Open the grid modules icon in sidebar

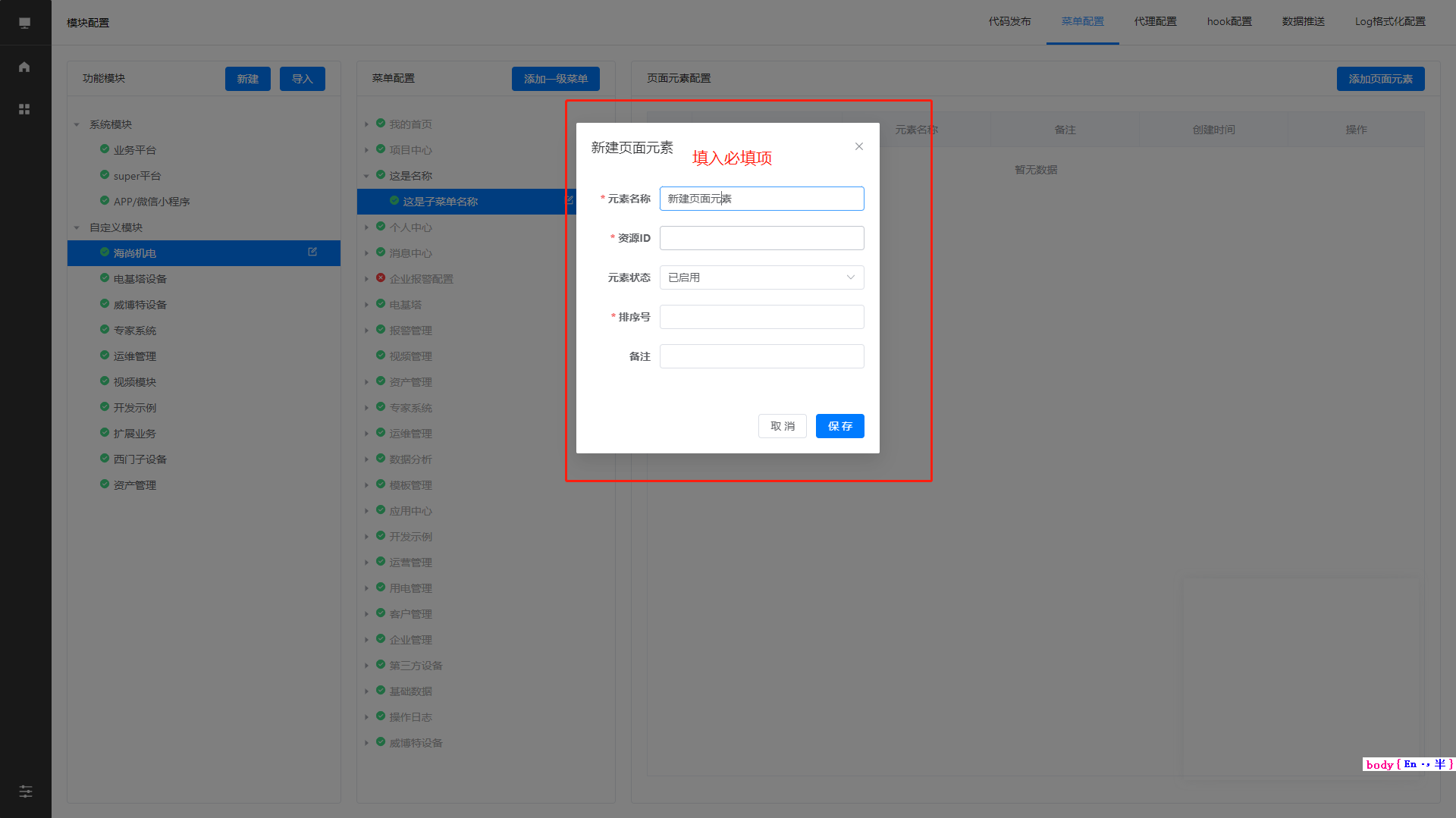click(24, 109)
